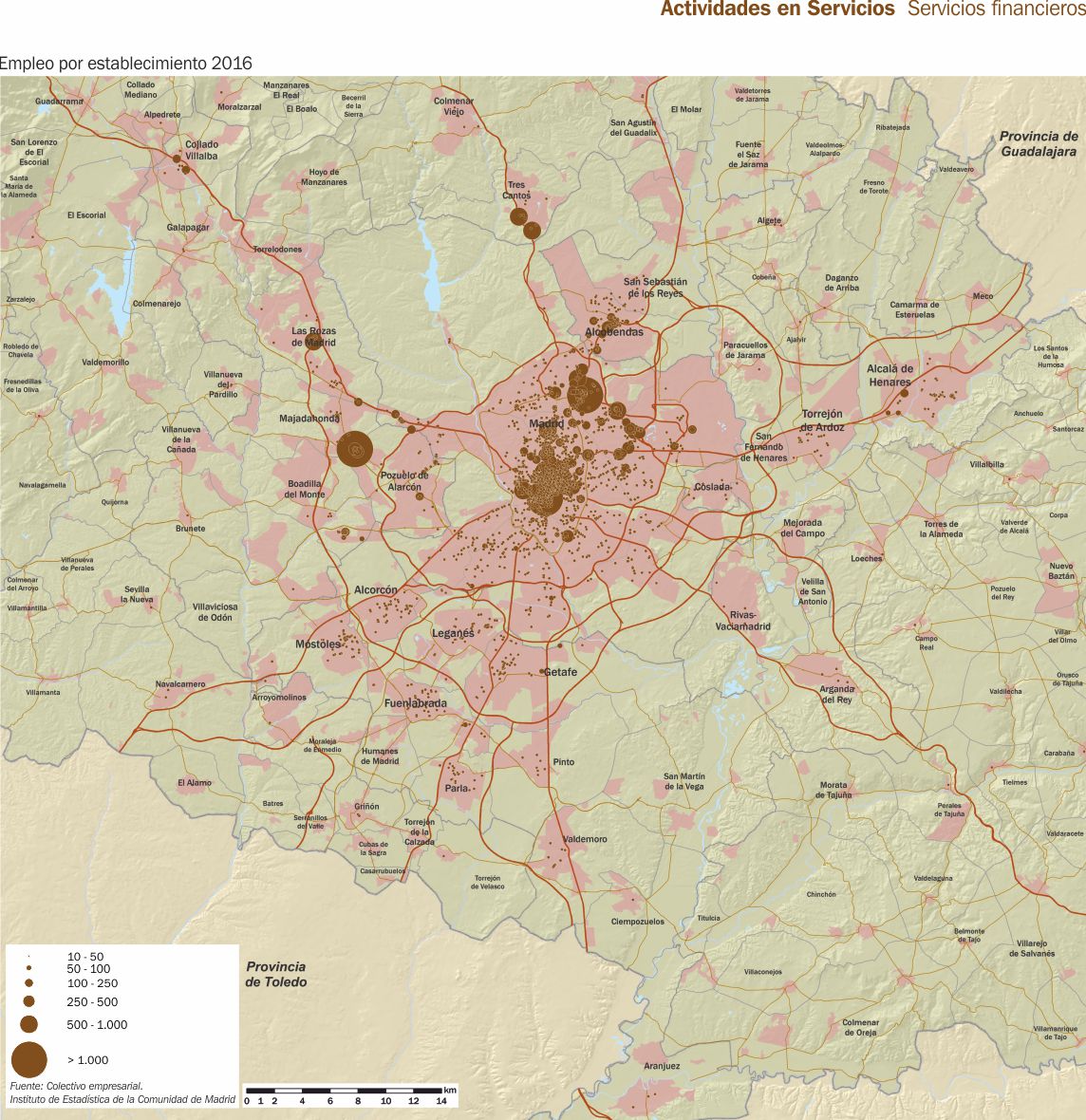This screenshot has height=1120, width=1086.
Task: Click the big employment circle south of Majadahonda
Action: (355, 449)
